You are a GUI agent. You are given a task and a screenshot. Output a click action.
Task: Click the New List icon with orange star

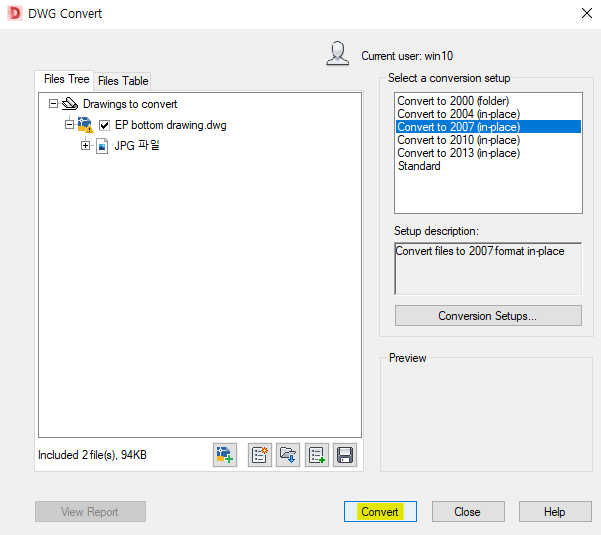[260, 455]
